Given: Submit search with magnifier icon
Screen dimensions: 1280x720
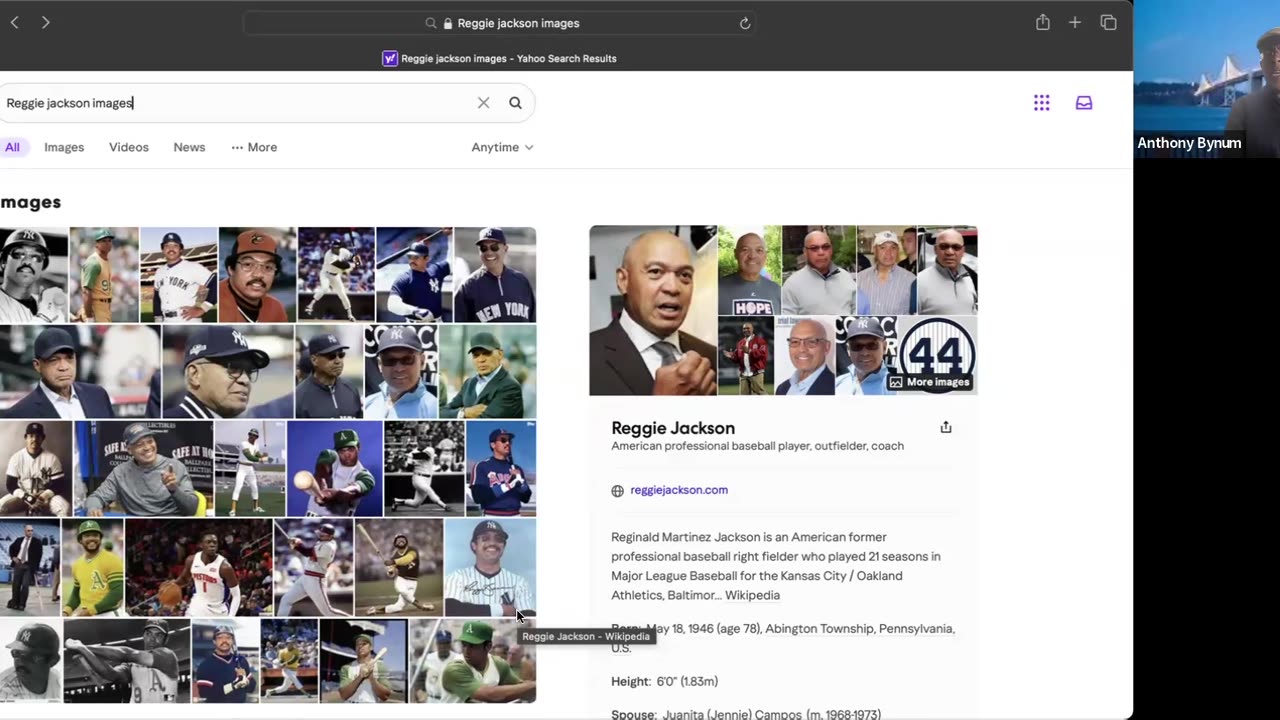Looking at the screenshot, I should (x=515, y=103).
